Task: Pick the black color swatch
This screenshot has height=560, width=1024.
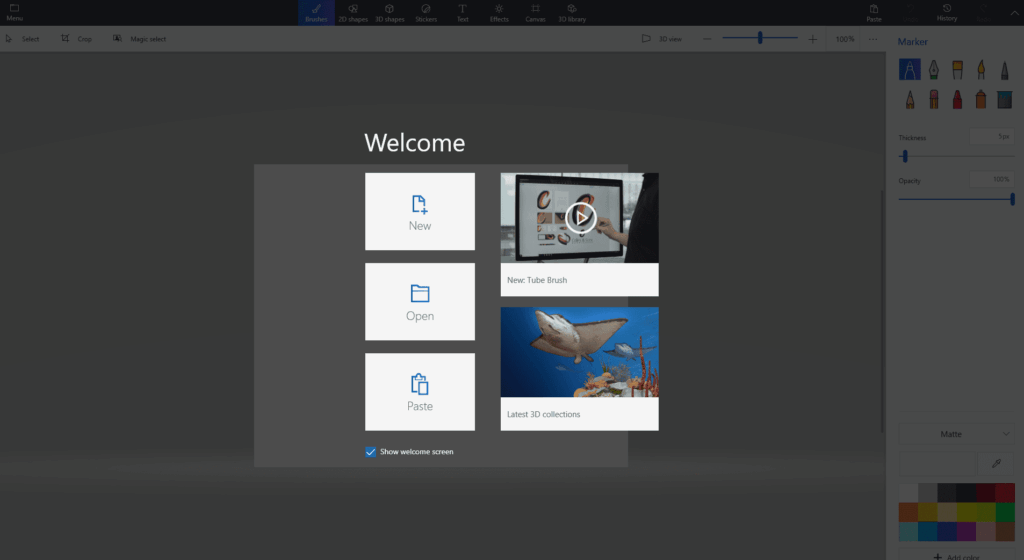Action: point(967,493)
